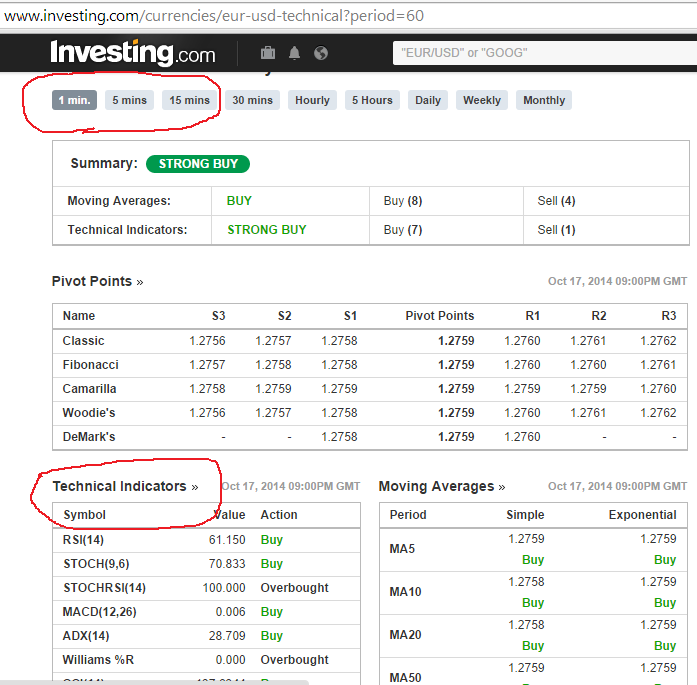Screen dimensions: 697x685
Task: Click the STOCHRSI(14) indicator row
Action: [207, 588]
